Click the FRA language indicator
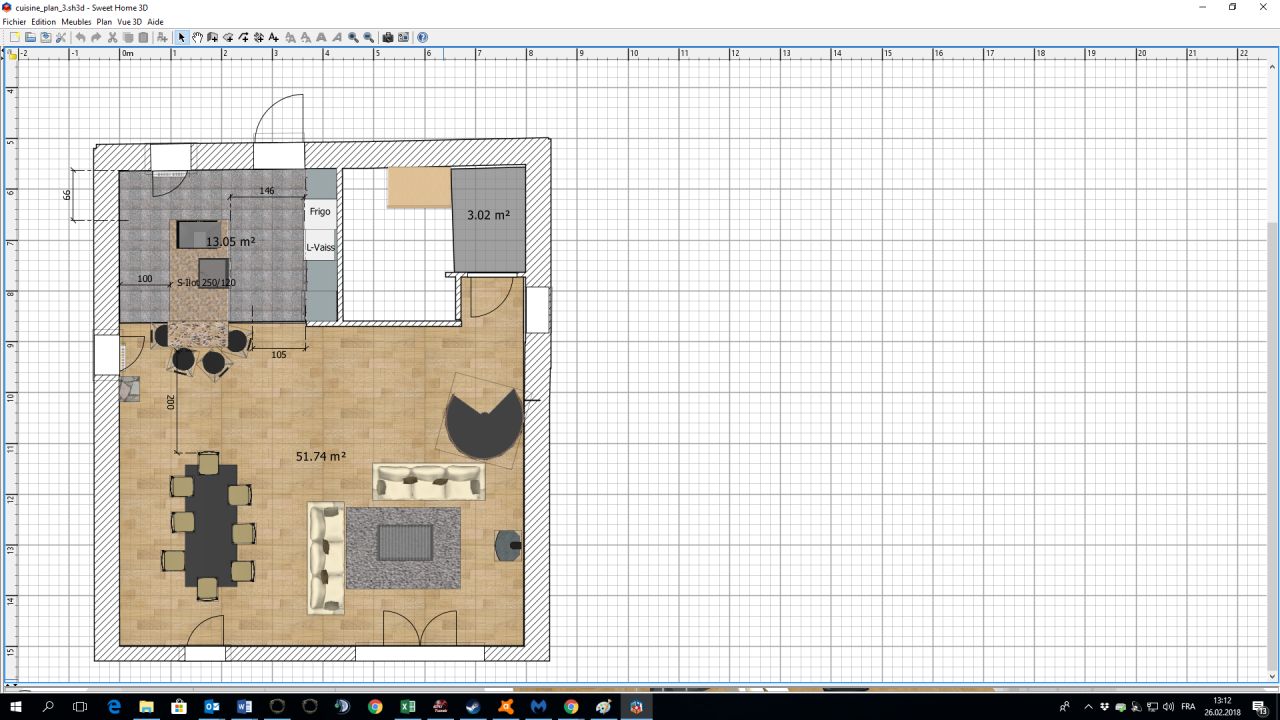1280x720 pixels. 1188,706
